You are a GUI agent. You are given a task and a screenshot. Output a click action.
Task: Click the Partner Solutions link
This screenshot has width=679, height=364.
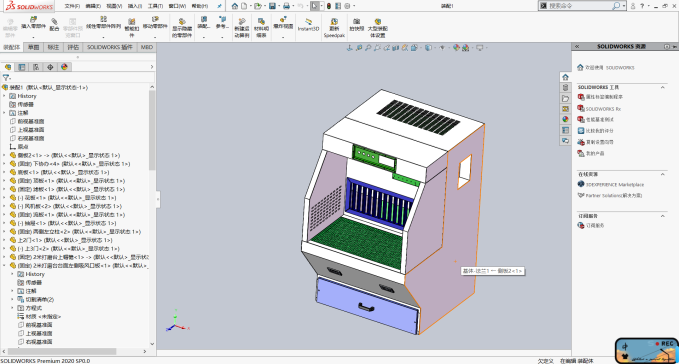point(614,196)
